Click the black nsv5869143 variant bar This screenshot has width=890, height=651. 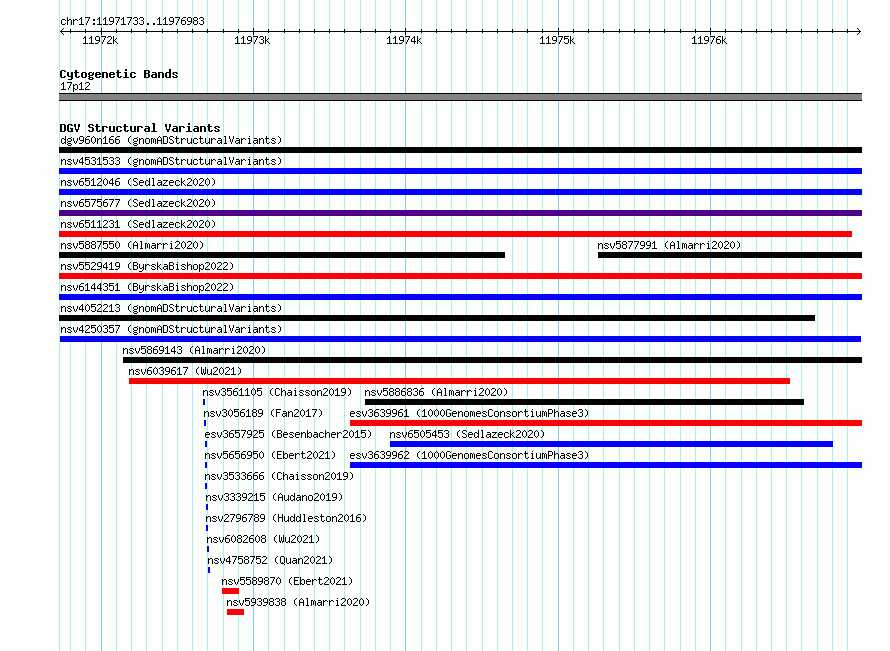pyautogui.click(x=493, y=360)
